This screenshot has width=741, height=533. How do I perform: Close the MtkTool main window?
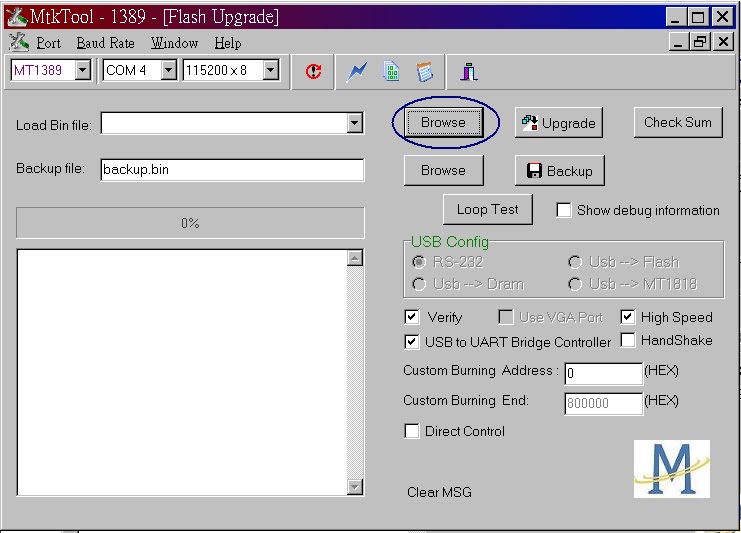[722, 17]
